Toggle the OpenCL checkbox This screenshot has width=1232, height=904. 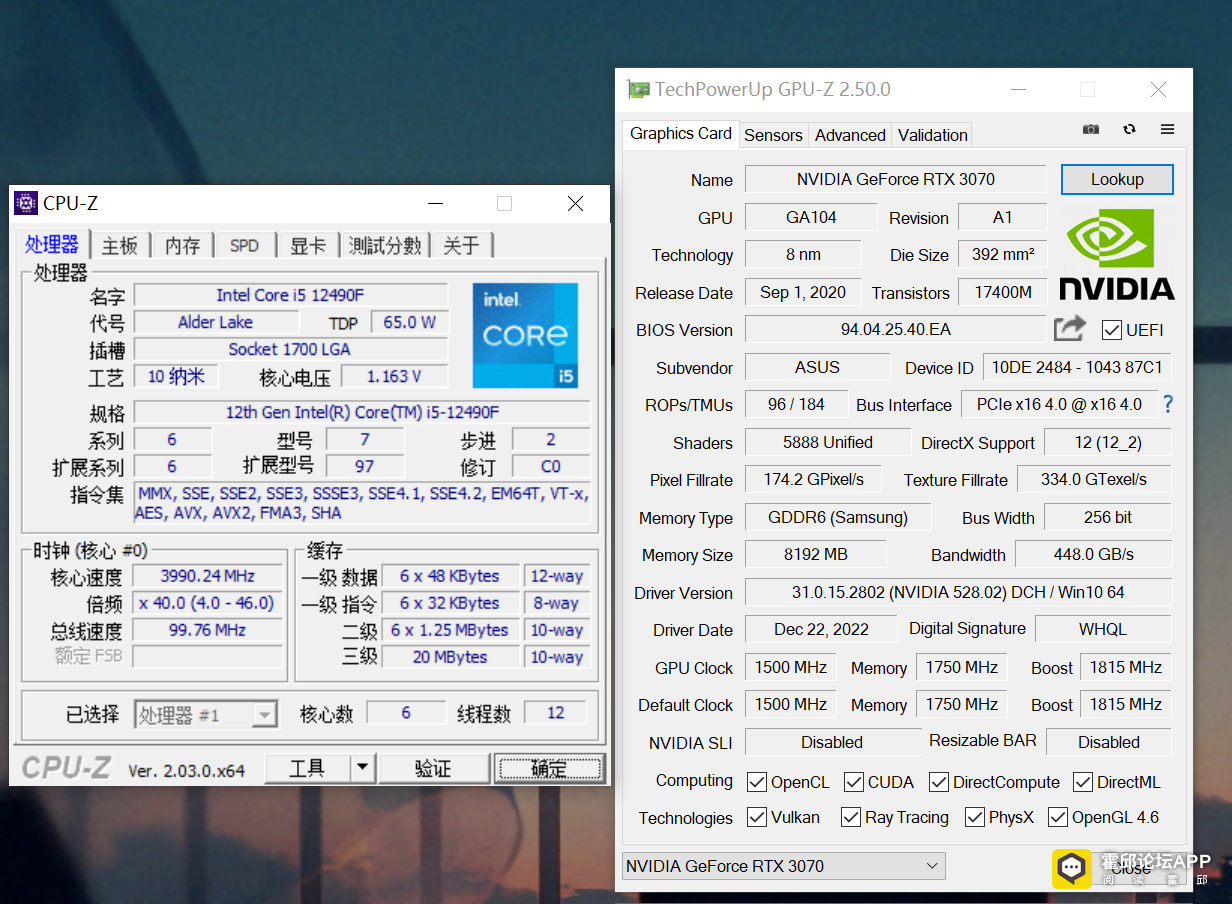click(x=757, y=782)
